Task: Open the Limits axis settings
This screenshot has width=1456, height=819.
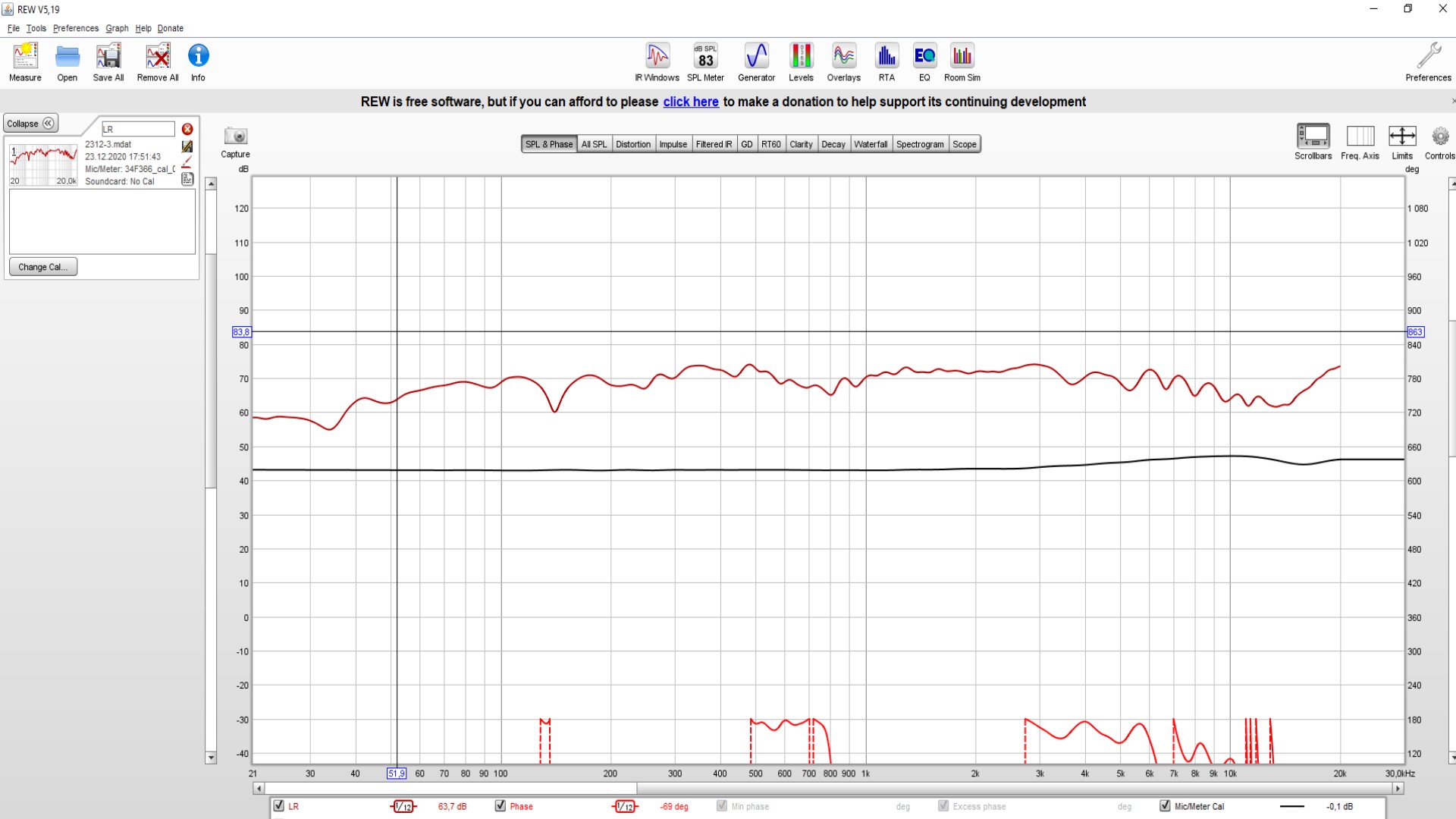Action: pyautogui.click(x=1401, y=137)
